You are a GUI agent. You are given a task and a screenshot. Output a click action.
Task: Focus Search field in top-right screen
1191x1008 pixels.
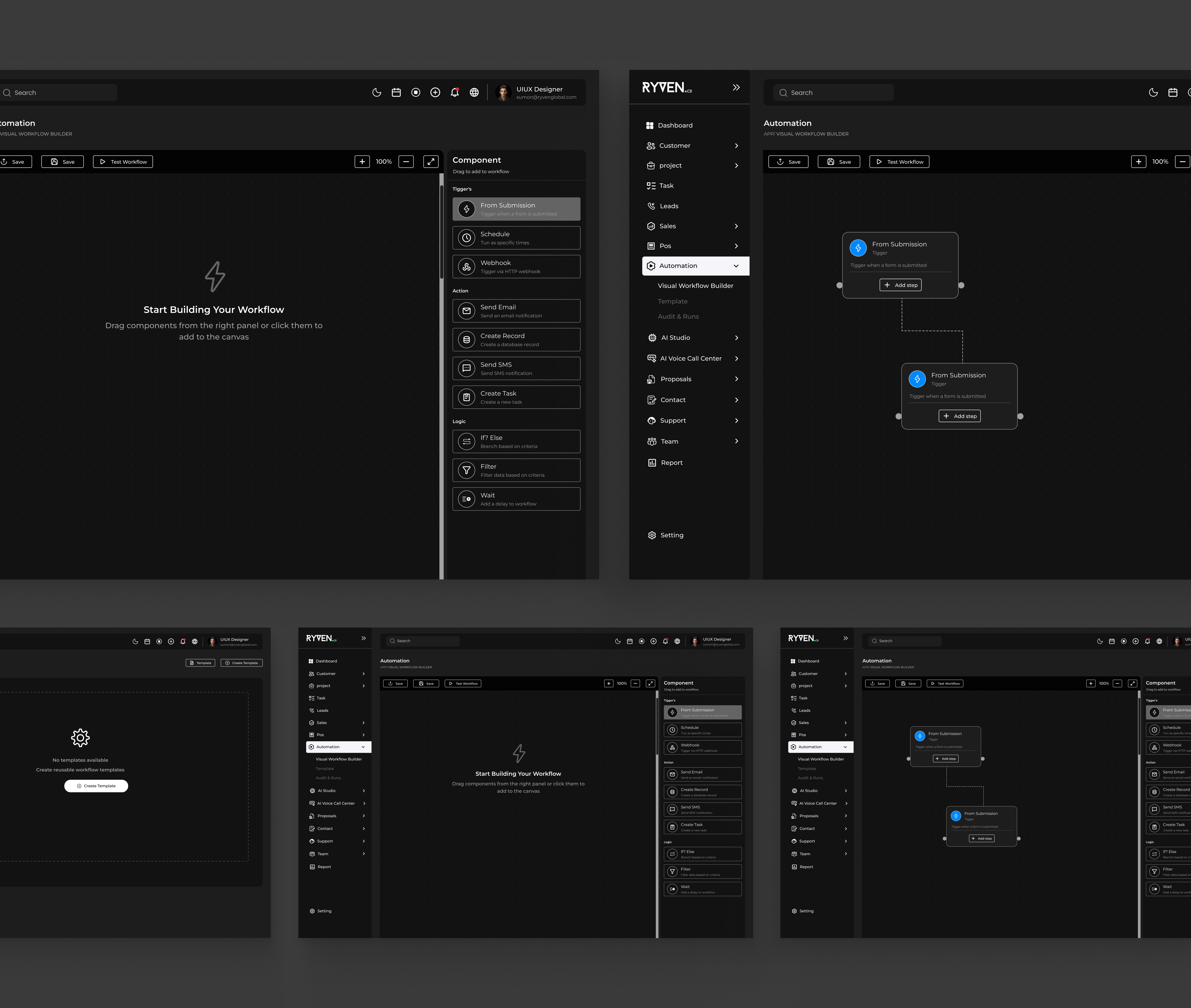click(x=833, y=93)
